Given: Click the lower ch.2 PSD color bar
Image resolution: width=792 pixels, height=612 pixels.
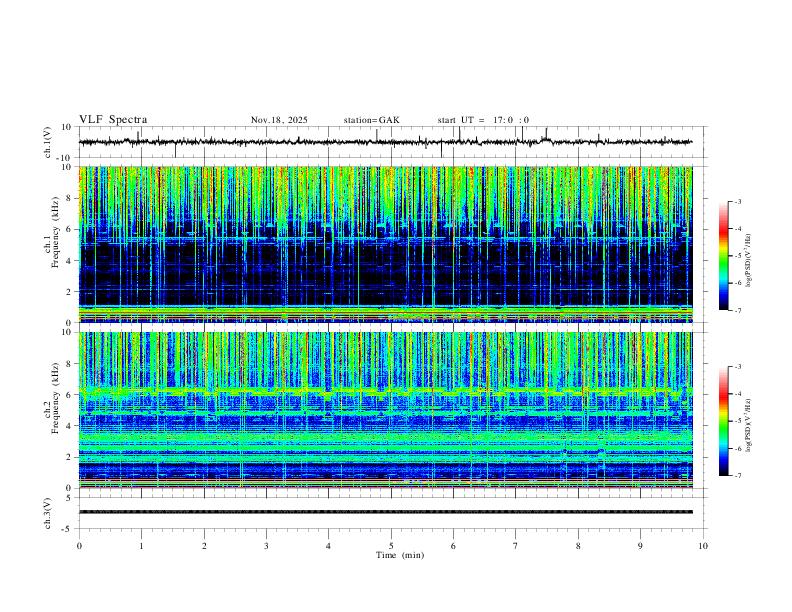Looking at the screenshot, I should tap(724, 421).
